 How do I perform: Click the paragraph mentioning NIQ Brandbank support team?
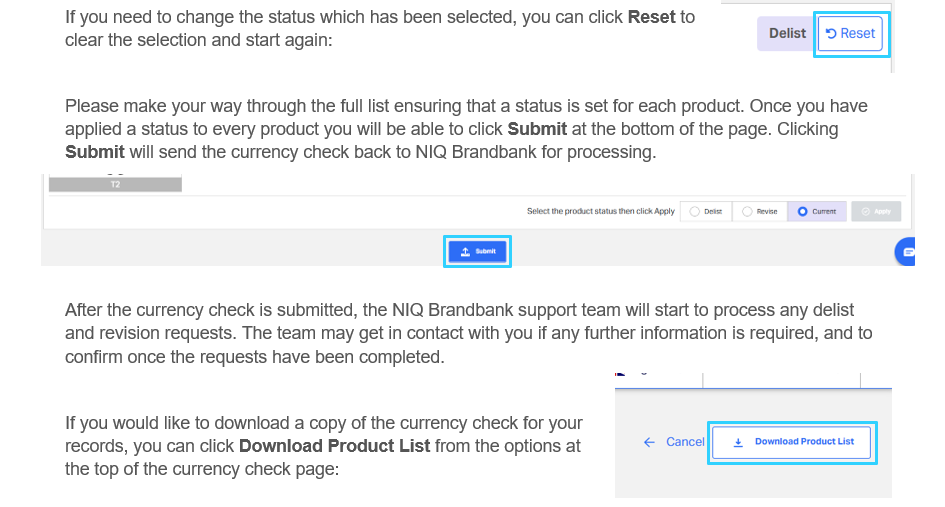[x=468, y=333]
